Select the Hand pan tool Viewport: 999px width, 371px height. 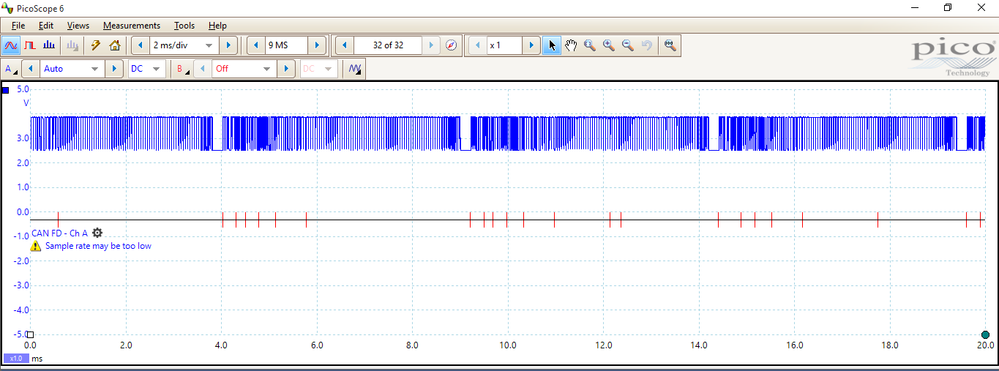point(571,45)
